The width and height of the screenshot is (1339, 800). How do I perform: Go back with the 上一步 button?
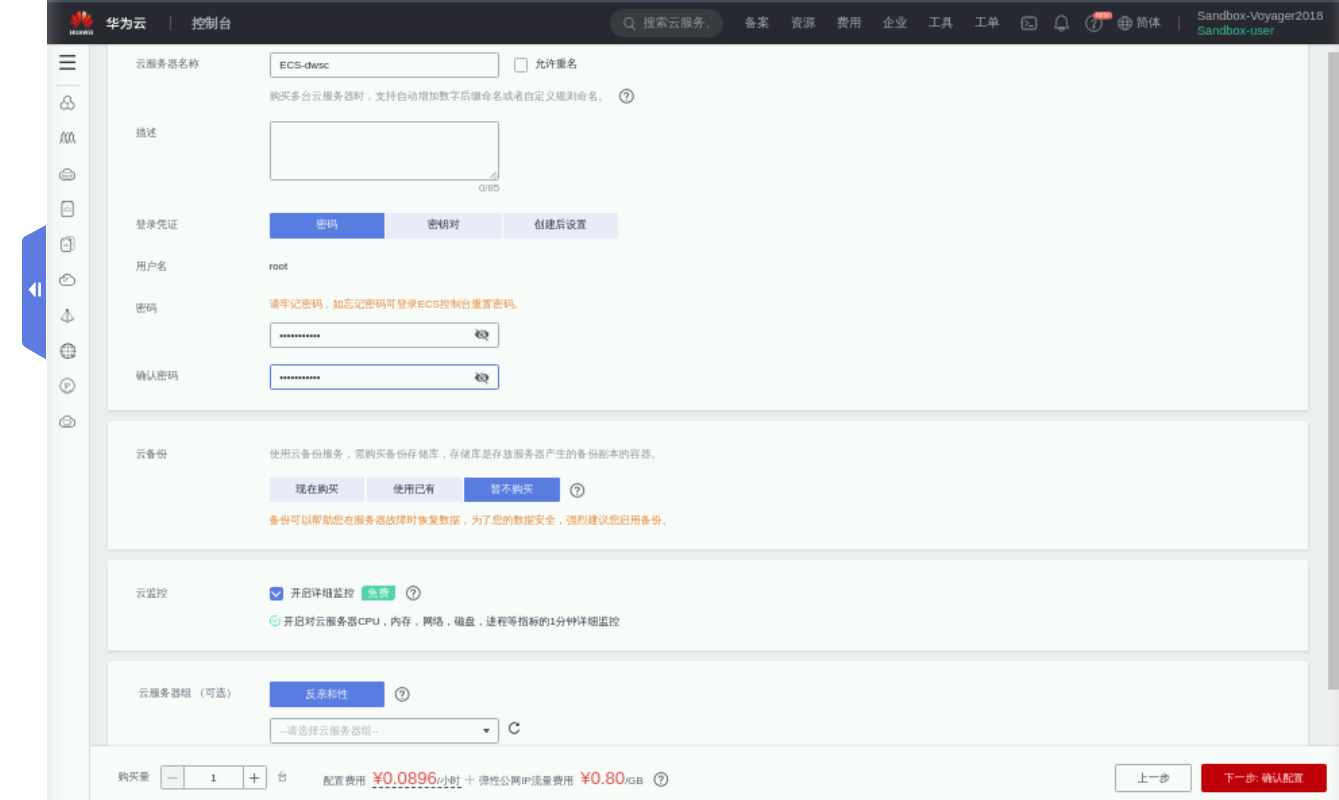[x=1153, y=778]
